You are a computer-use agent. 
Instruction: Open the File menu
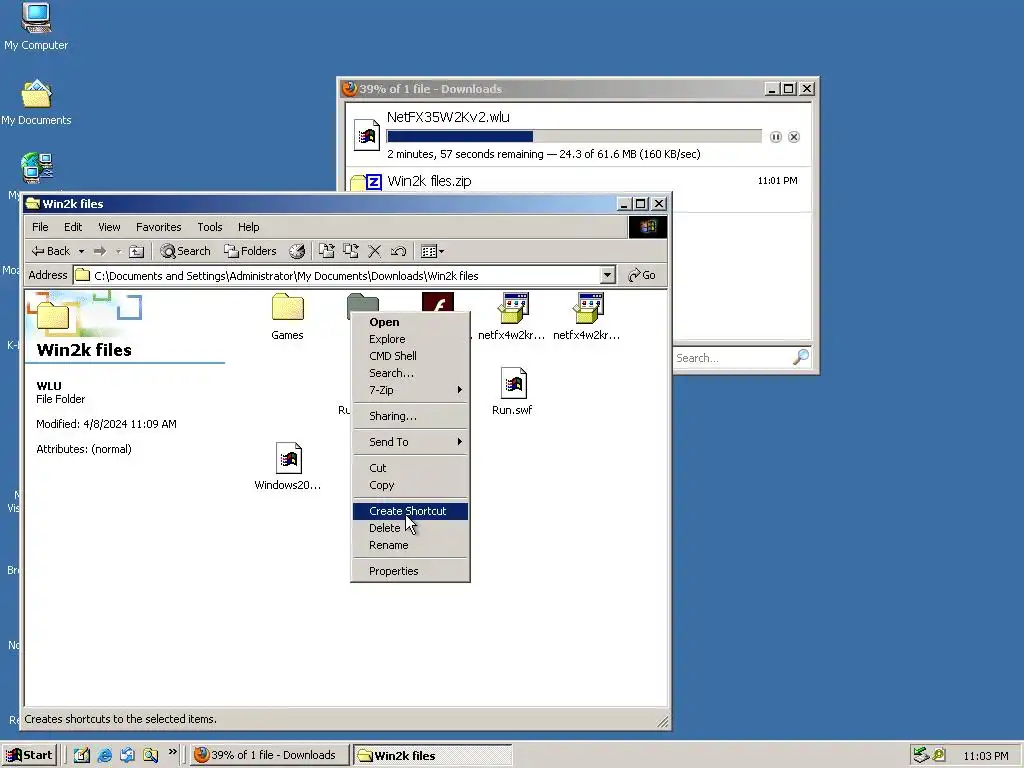[40, 227]
